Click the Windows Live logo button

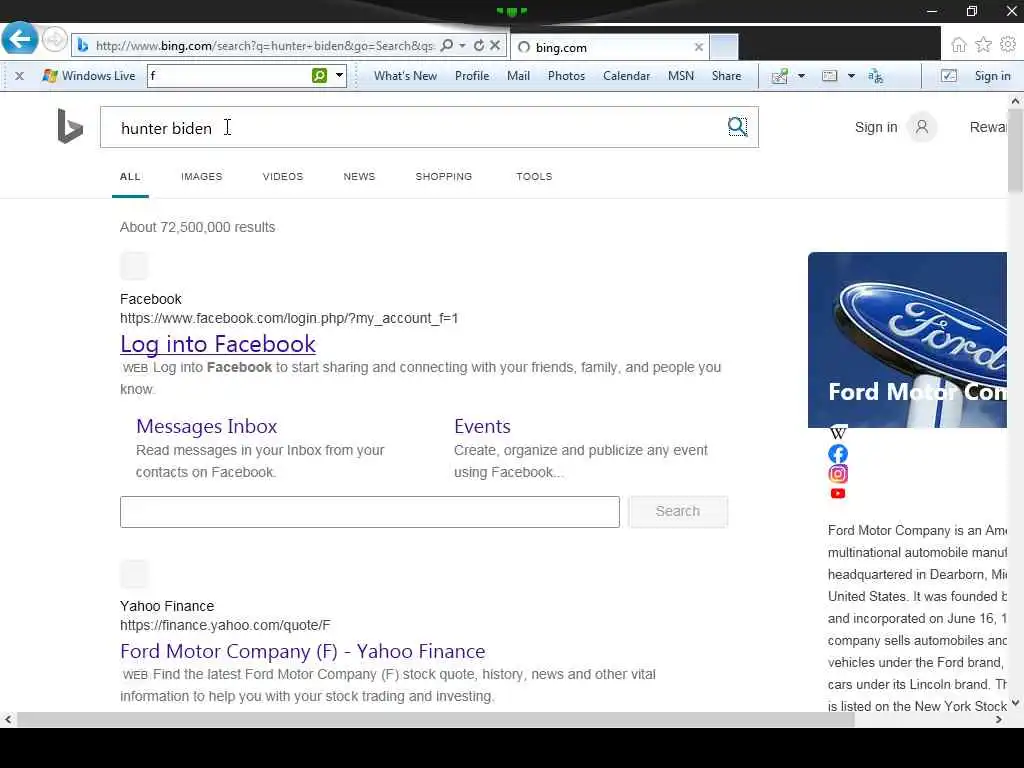tap(88, 76)
